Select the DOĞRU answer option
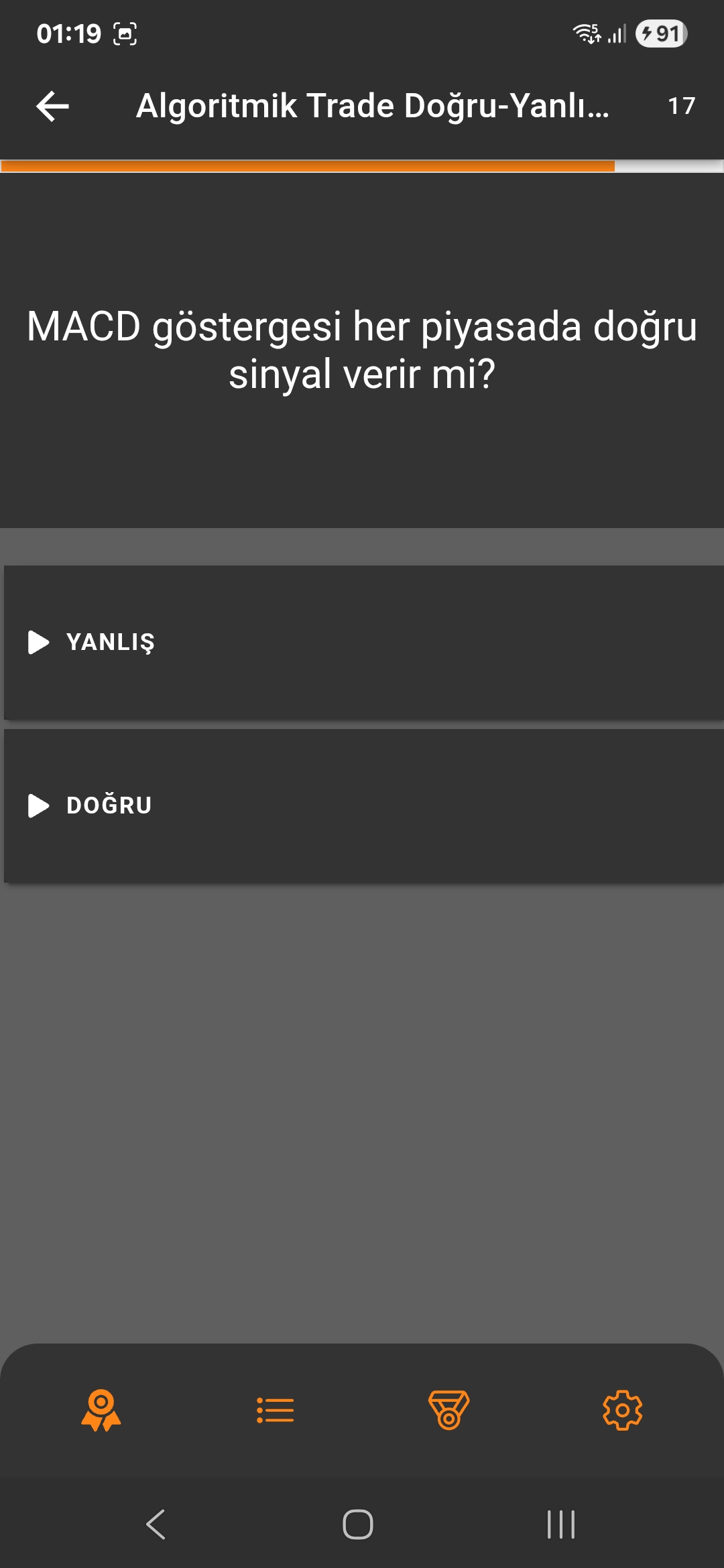Image resolution: width=724 pixels, height=1568 pixels. tap(364, 806)
